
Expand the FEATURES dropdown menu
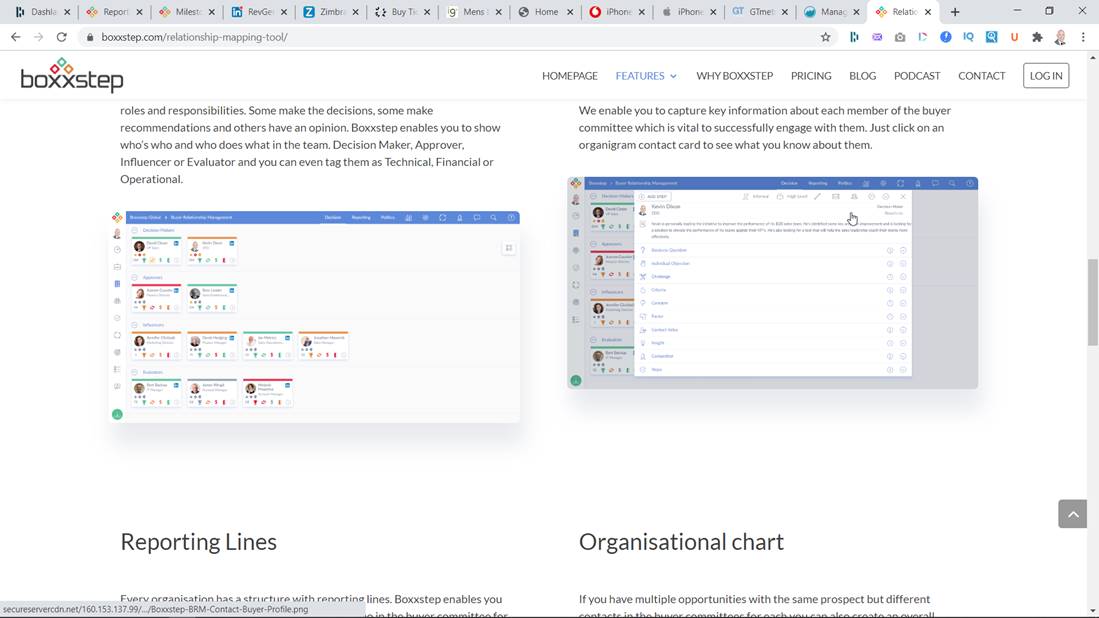point(646,76)
